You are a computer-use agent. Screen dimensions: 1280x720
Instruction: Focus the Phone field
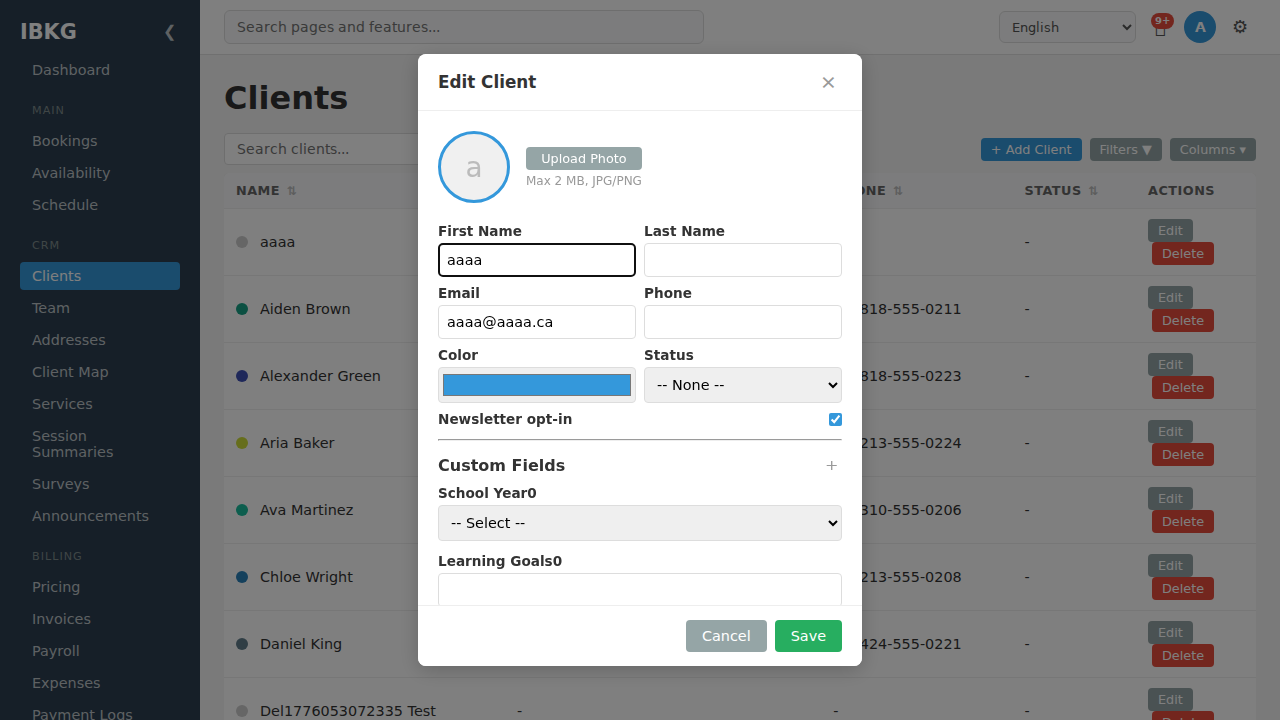point(743,322)
